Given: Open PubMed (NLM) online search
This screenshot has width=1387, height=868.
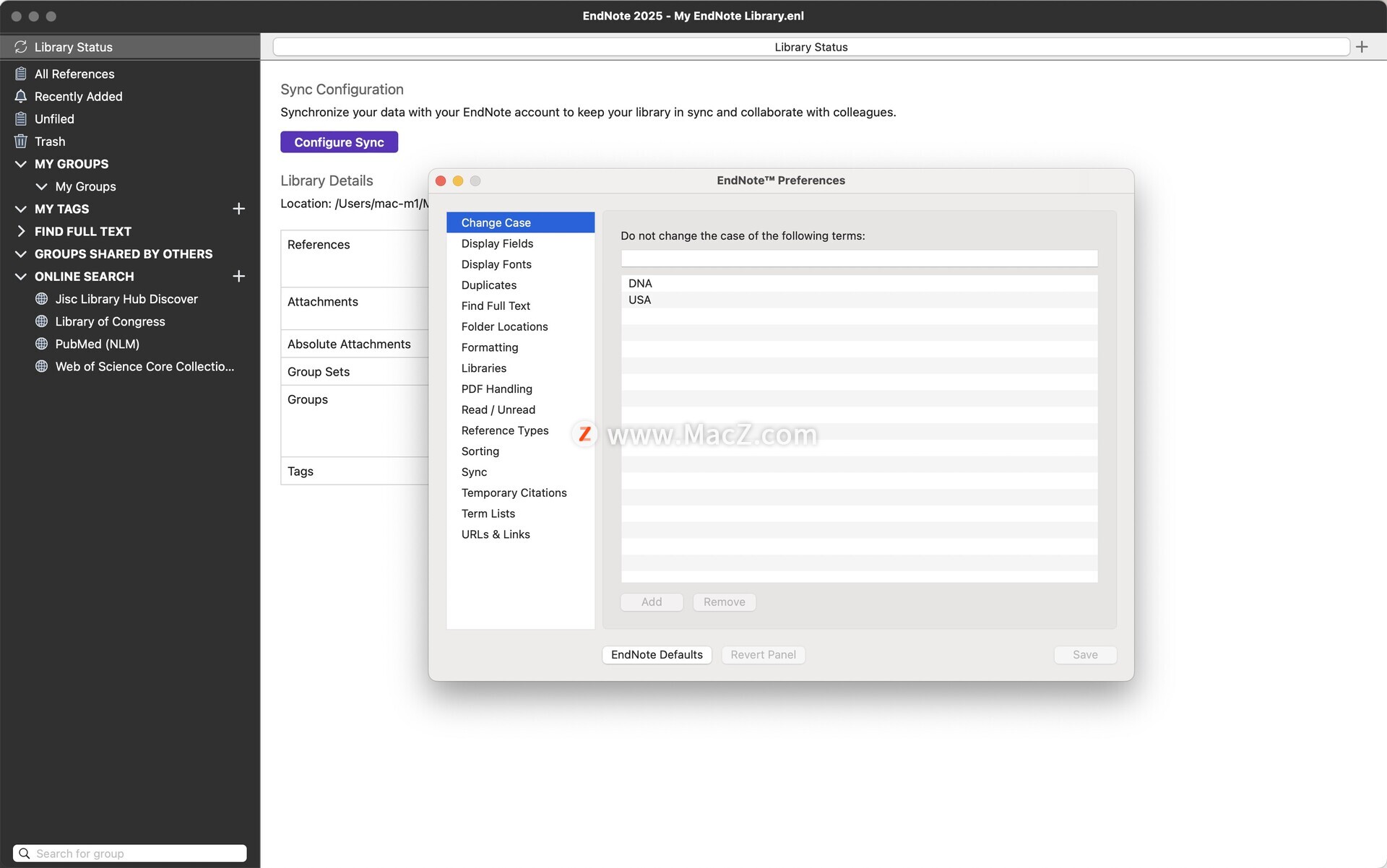Looking at the screenshot, I should [x=130, y=344].
